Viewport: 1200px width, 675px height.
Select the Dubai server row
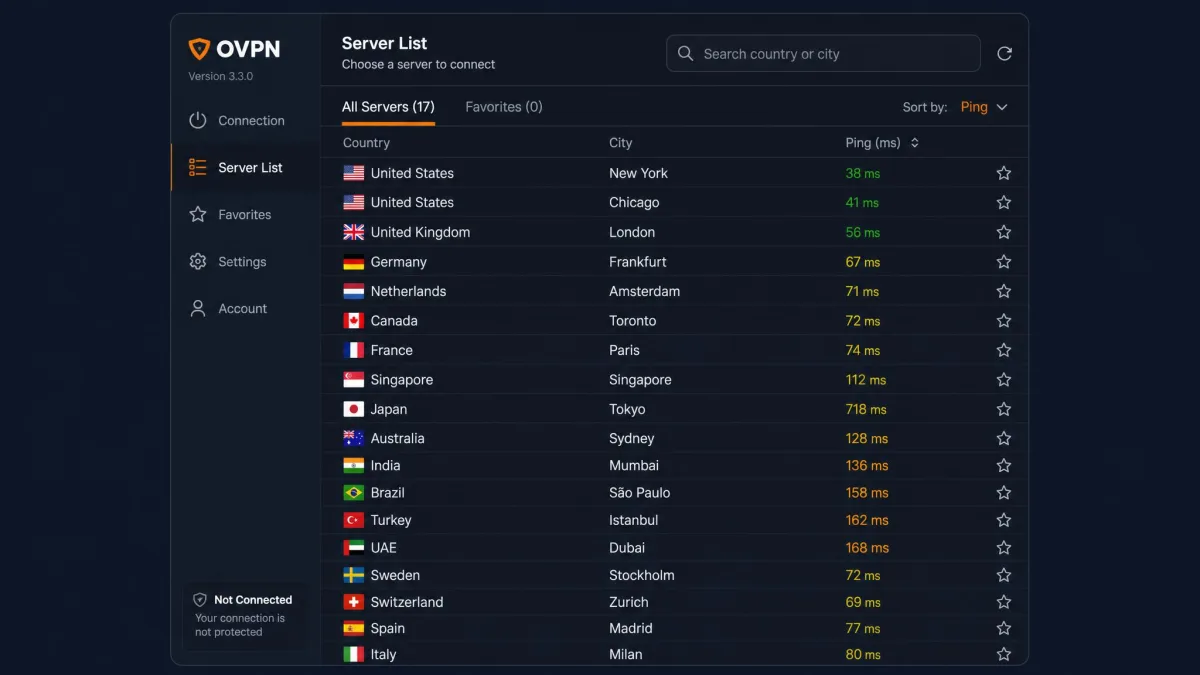click(674, 548)
